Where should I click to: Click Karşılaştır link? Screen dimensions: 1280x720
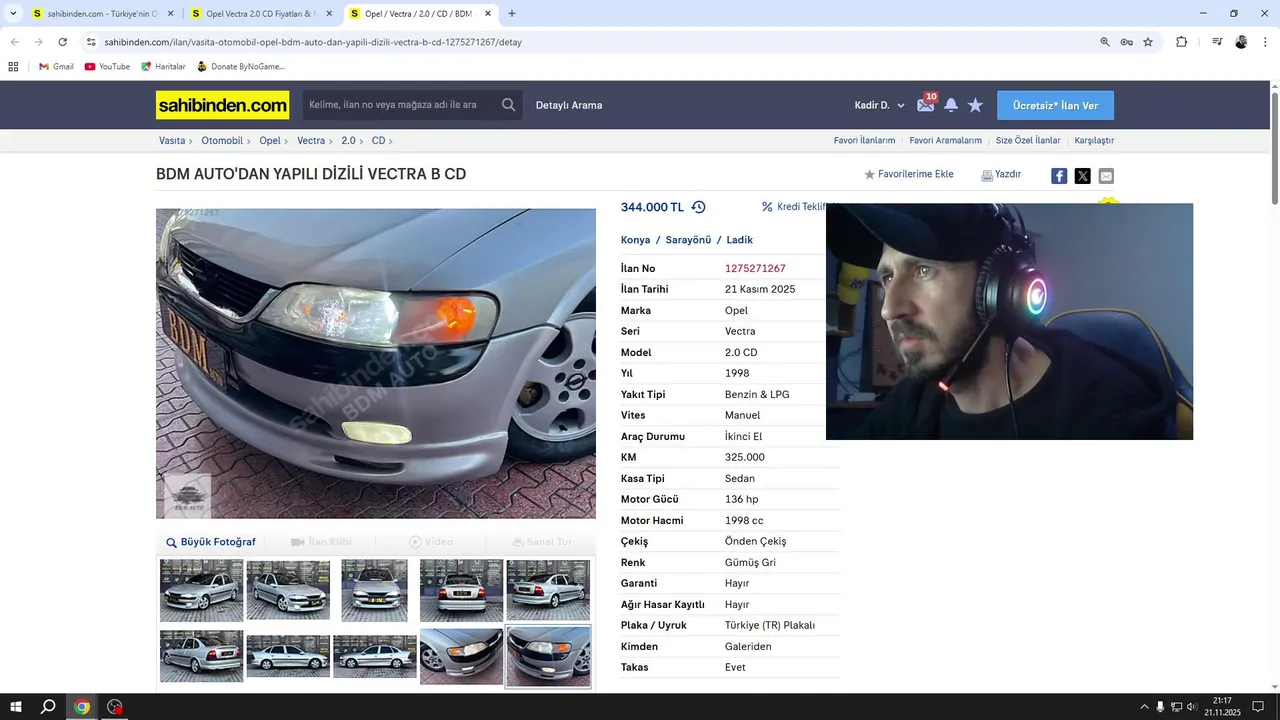(1094, 141)
